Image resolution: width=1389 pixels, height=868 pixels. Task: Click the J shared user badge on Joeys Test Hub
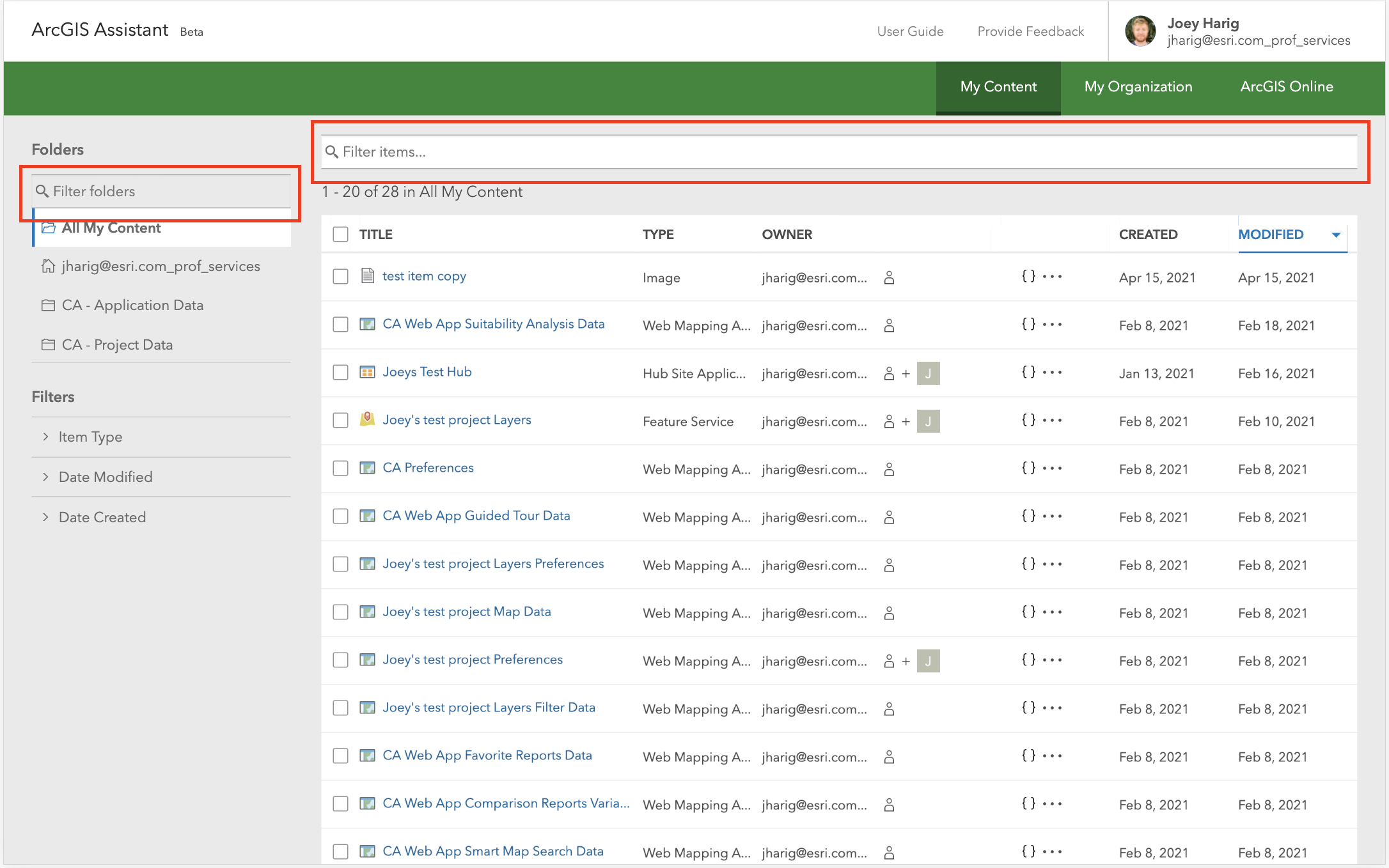928,373
